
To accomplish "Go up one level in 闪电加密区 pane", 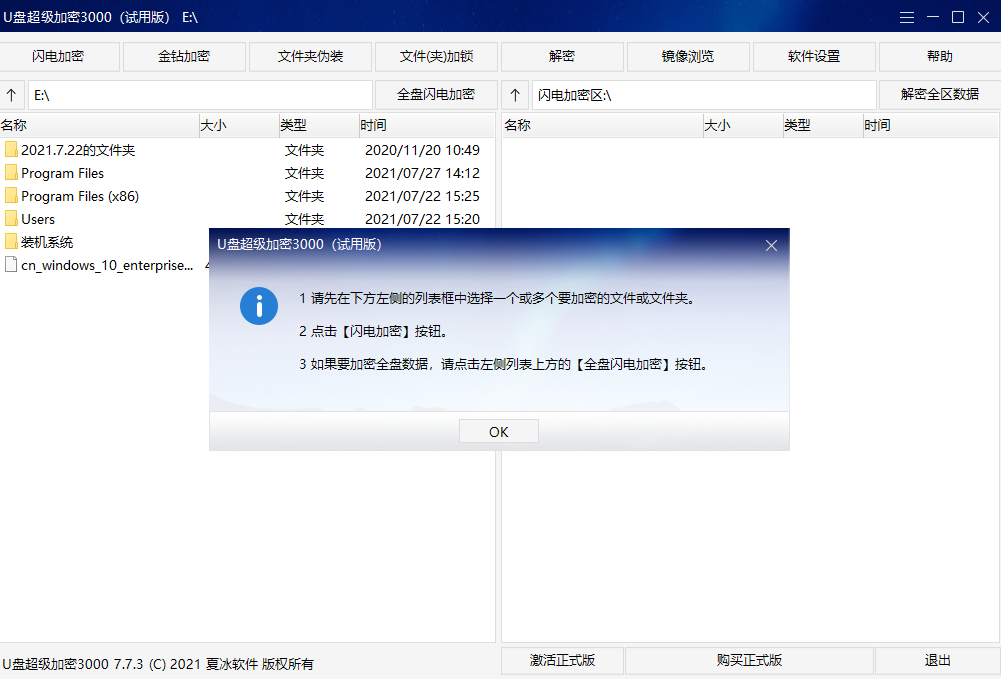I will [515, 95].
